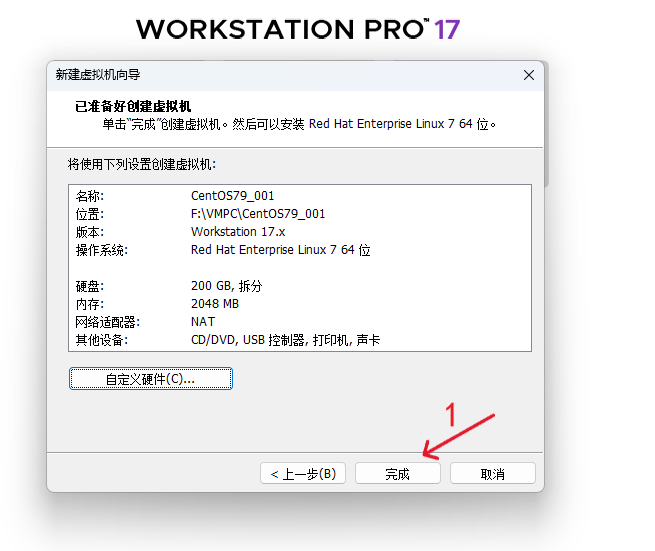Click the WORKSTATION PRO 17 logo

(298, 29)
